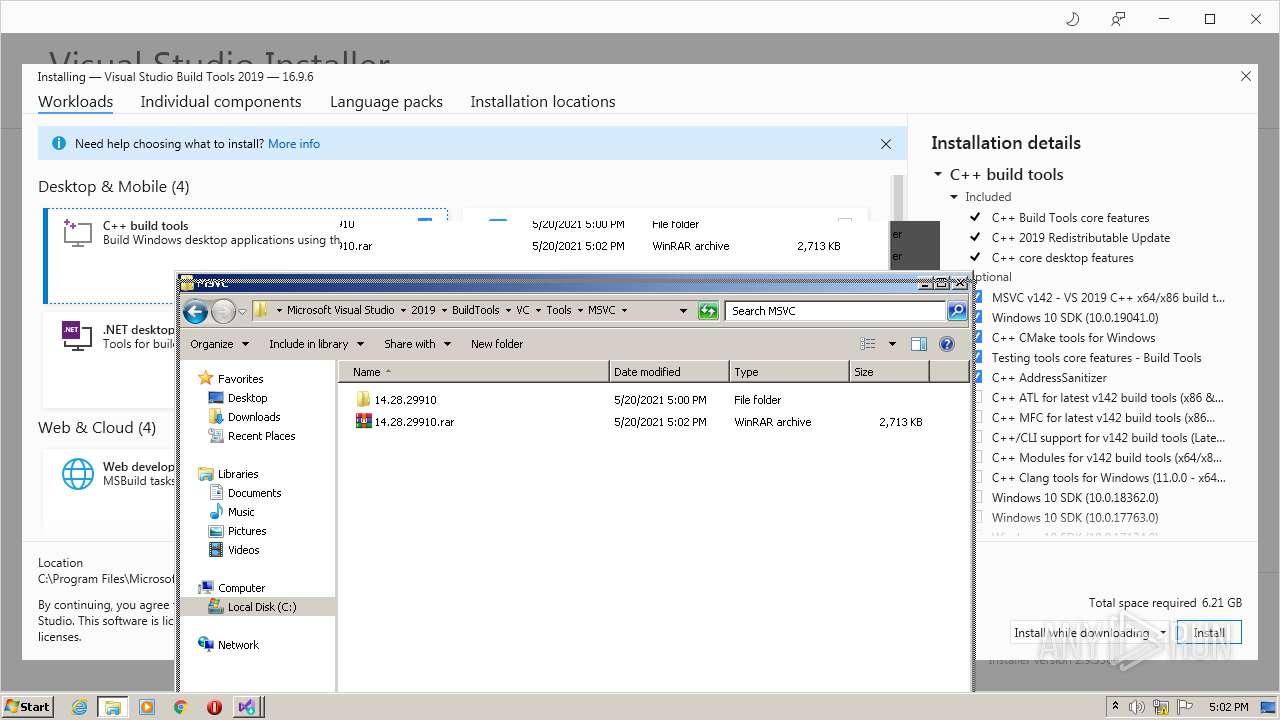1280x720 pixels.
Task: Click the Search MSVC input field
Action: click(835, 311)
